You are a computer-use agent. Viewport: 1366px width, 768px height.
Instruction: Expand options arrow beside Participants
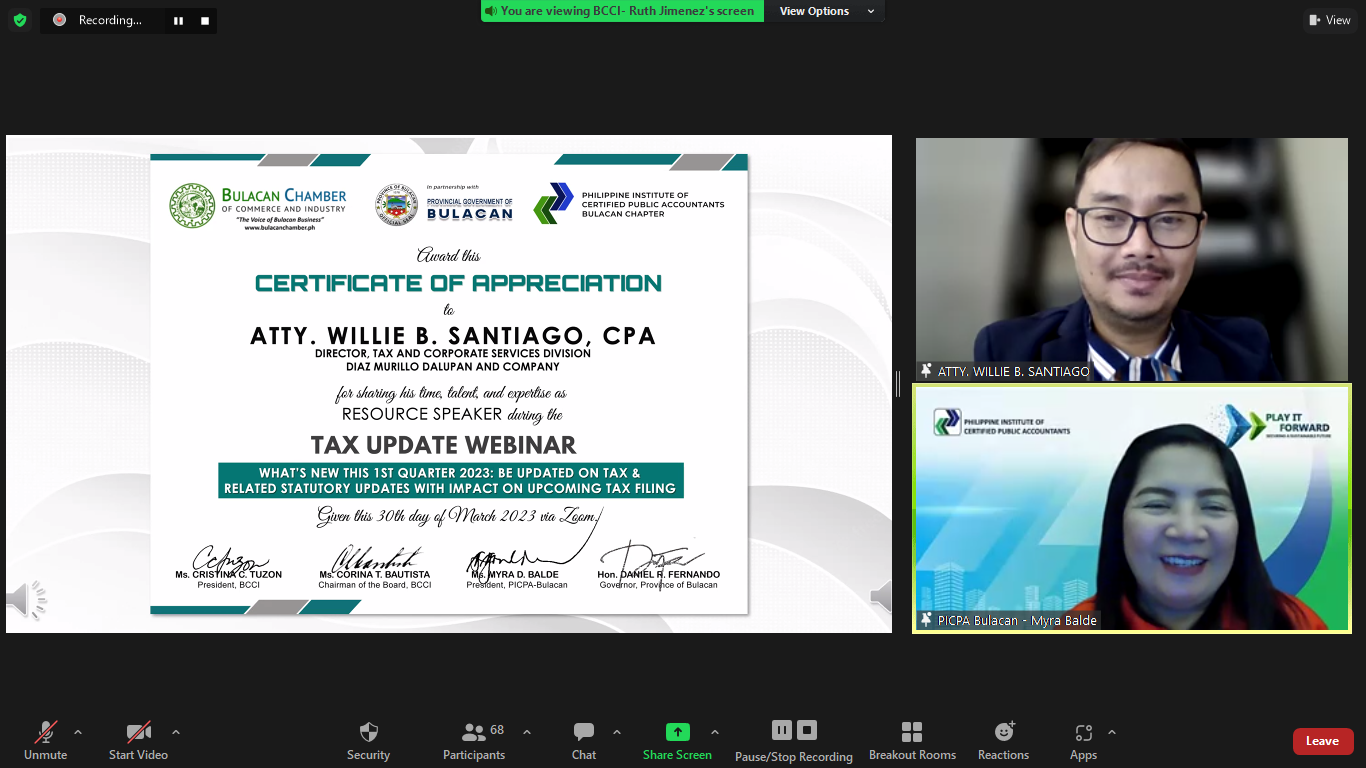527,732
